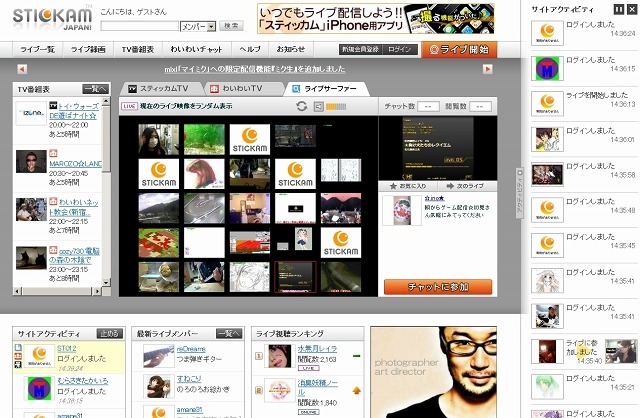Image resolution: width=640 pixels, height=418 pixels.
Task: Click 止める to stop site activity feed
Action: pos(109,334)
